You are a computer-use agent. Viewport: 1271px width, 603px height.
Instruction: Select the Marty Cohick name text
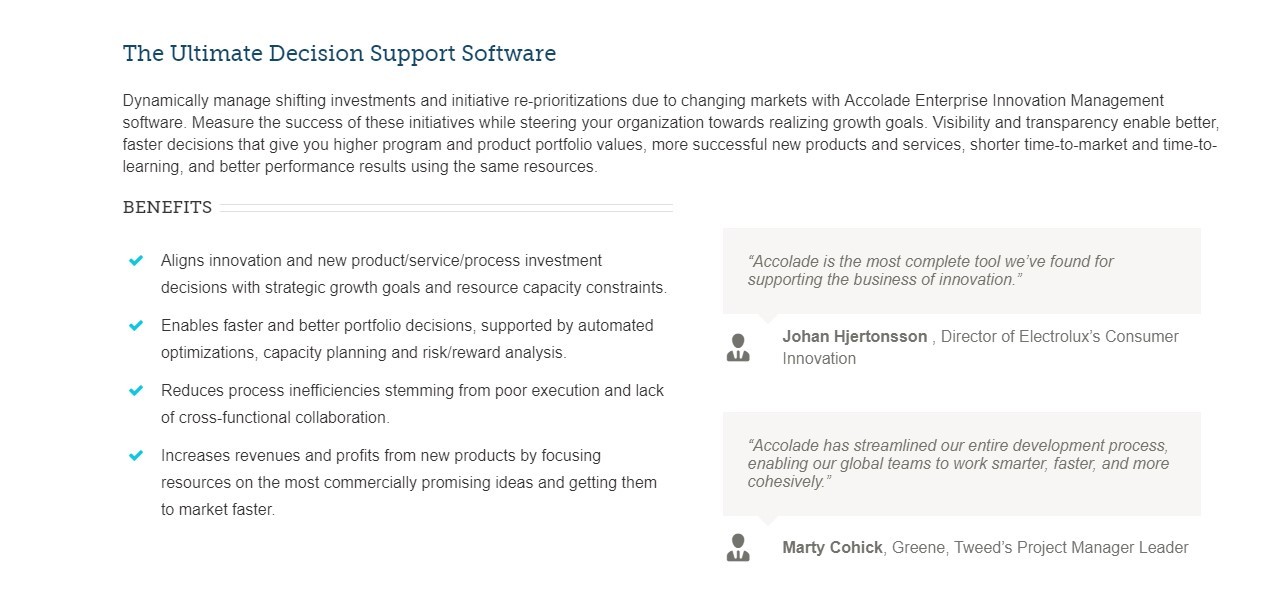click(832, 548)
